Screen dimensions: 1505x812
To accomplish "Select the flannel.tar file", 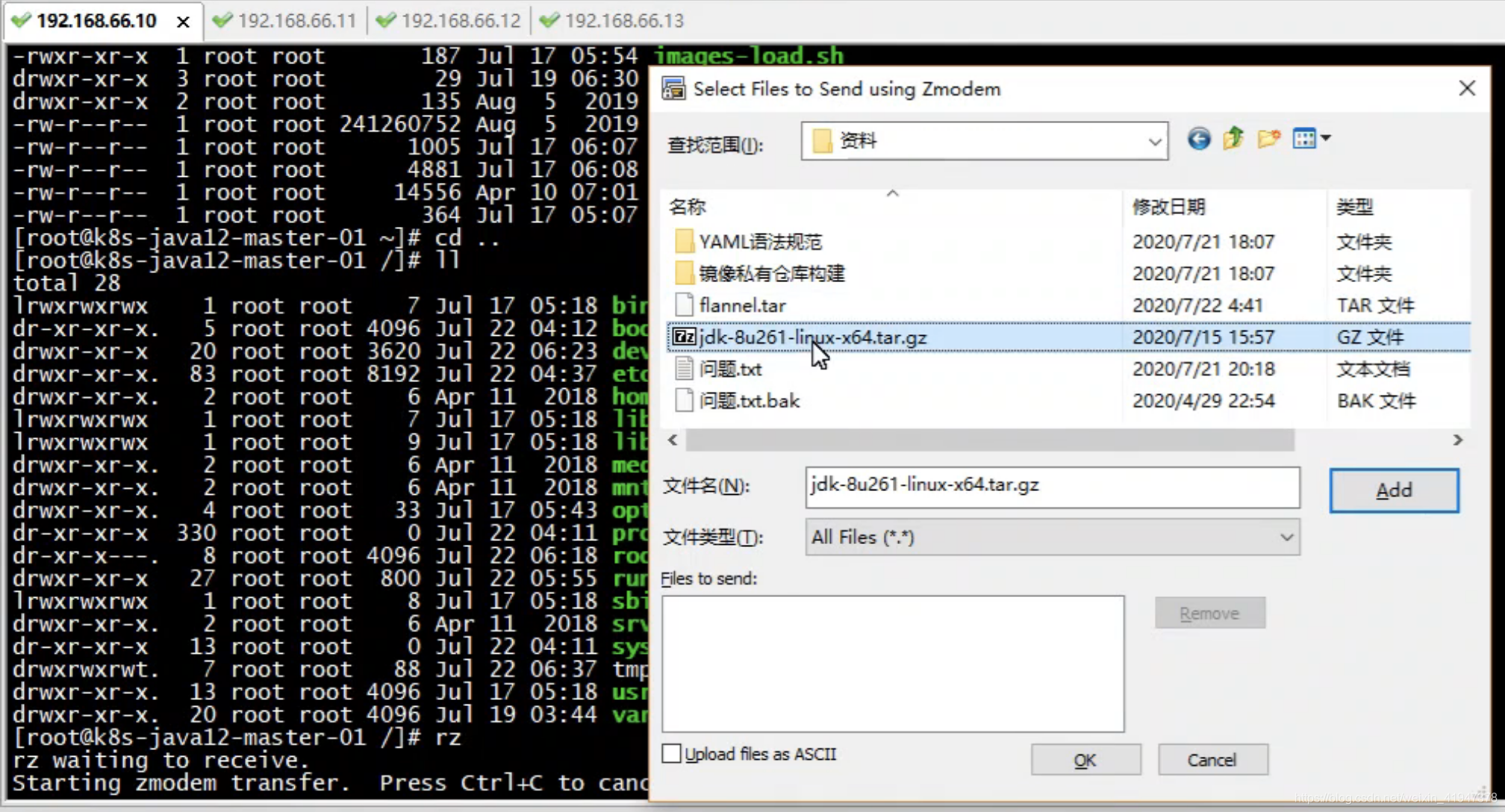I will point(742,305).
